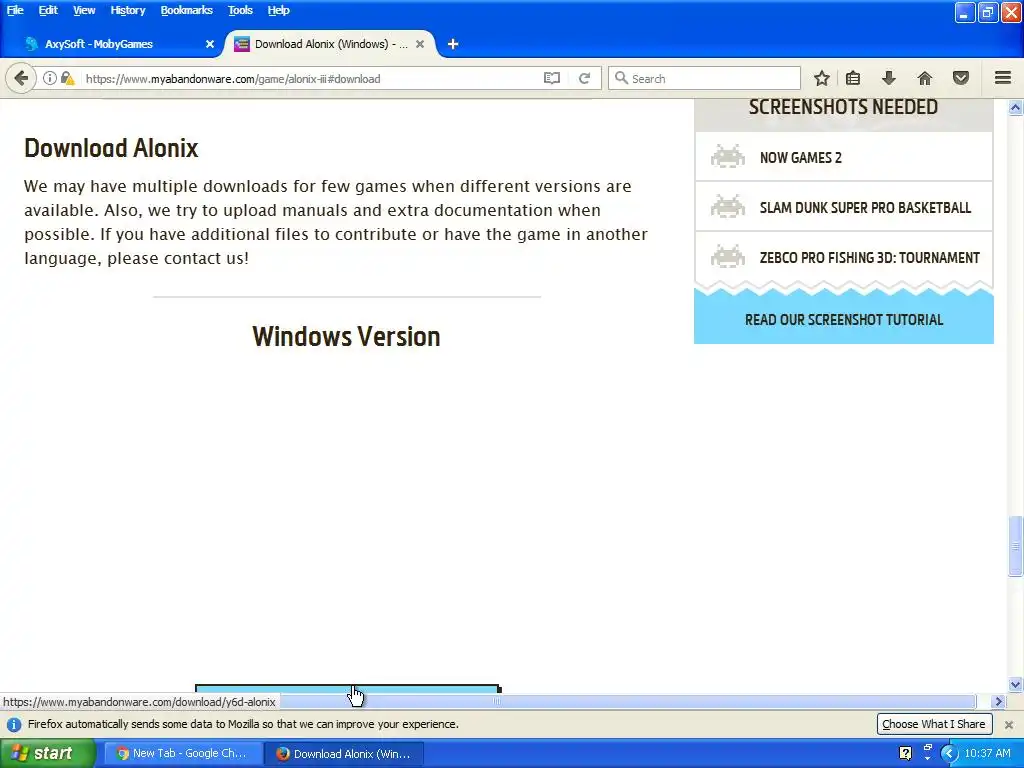Click the 10:37 AM system clock
The image size is (1024, 768).
(987, 753)
